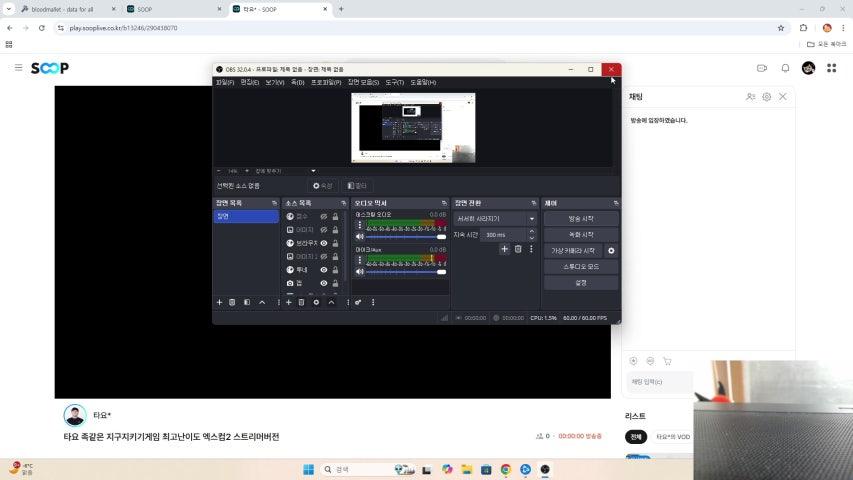Open the 장면 목록 toolbar three-dot overflow menu
The width and height of the screenshot is (853, 480).
click(279, 302)
